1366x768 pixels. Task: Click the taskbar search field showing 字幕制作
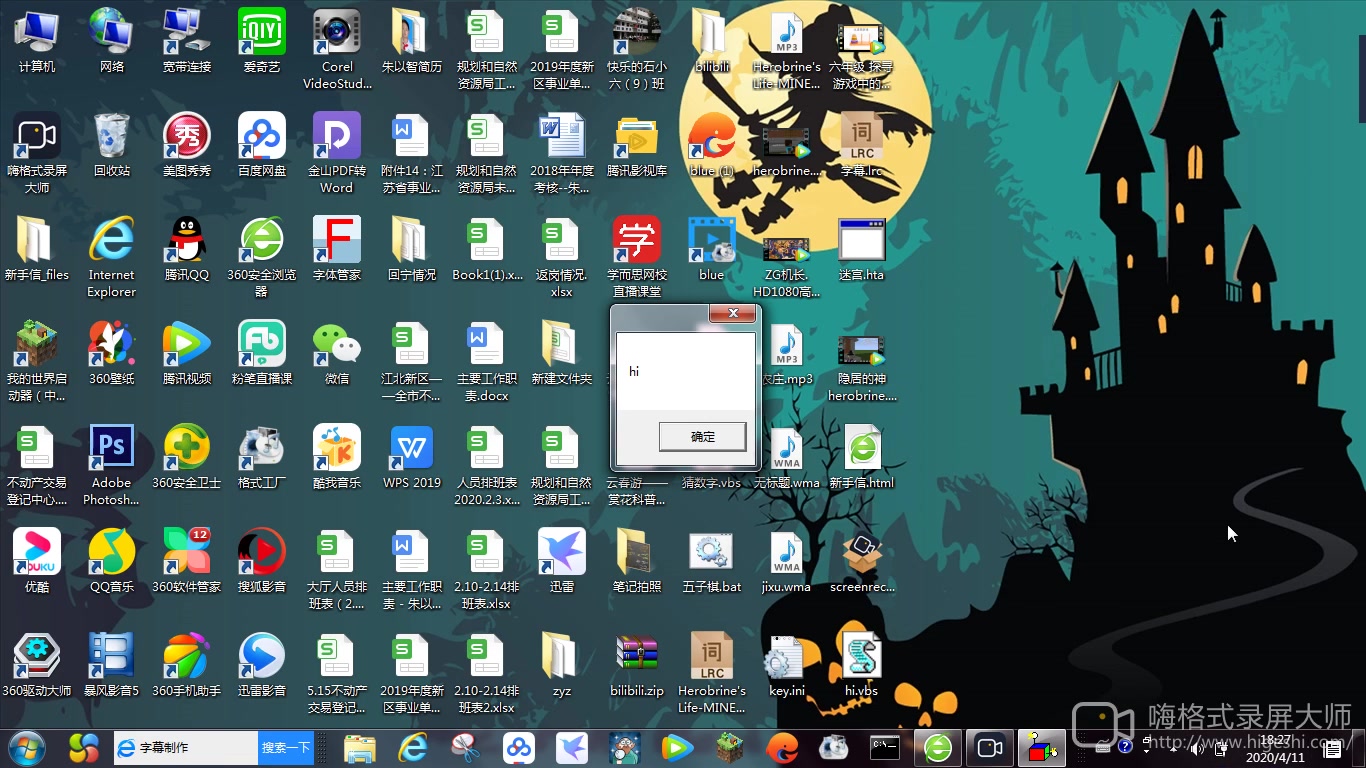tap(186, 747)
